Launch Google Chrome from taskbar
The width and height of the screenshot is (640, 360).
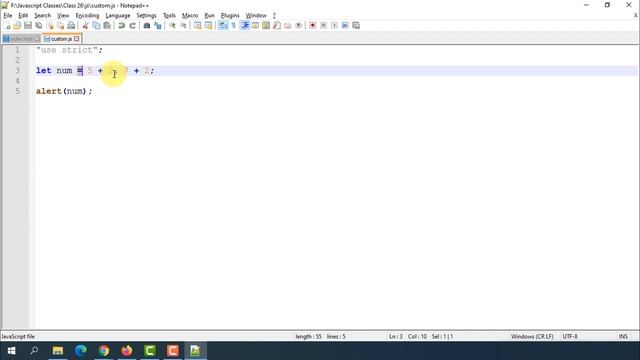pyautogui.click(x=104, y=351)
